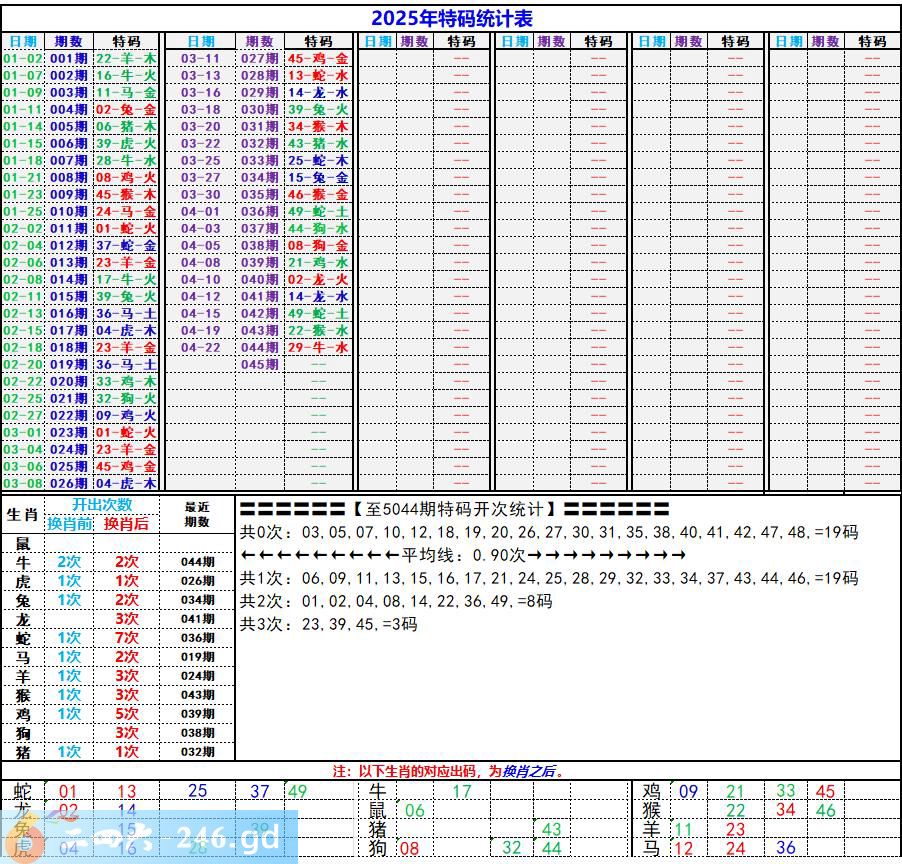
Task: Click the 7次 count for 蛇
Action: pos(127,638)
